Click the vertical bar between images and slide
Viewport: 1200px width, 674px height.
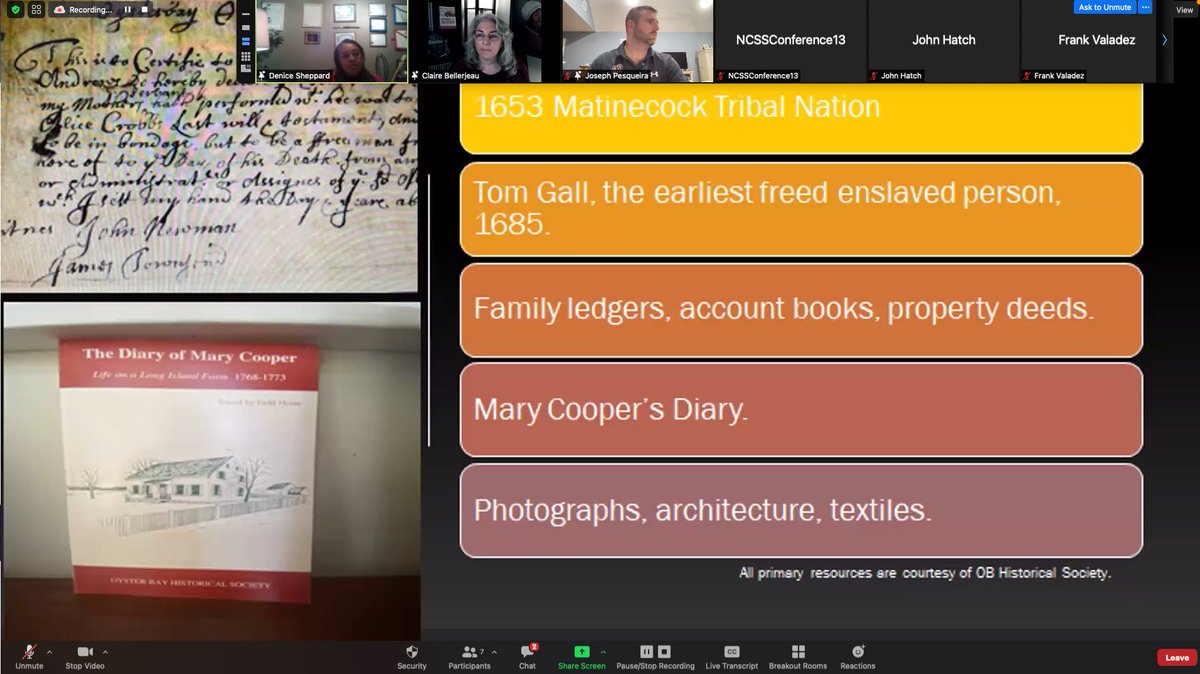tap(430, 310)
